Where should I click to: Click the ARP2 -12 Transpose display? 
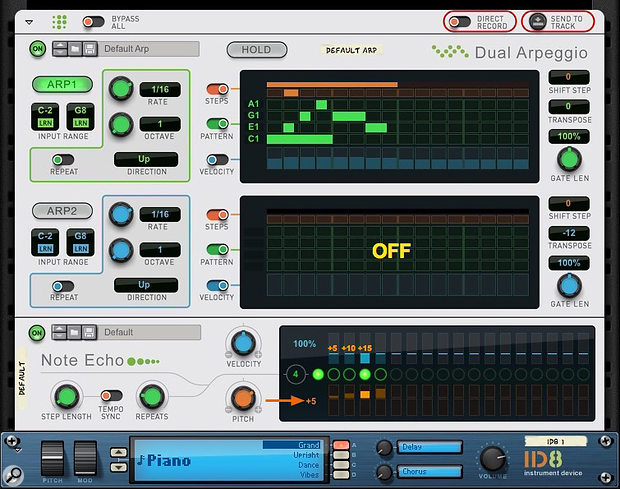click(x=569, y=233)
